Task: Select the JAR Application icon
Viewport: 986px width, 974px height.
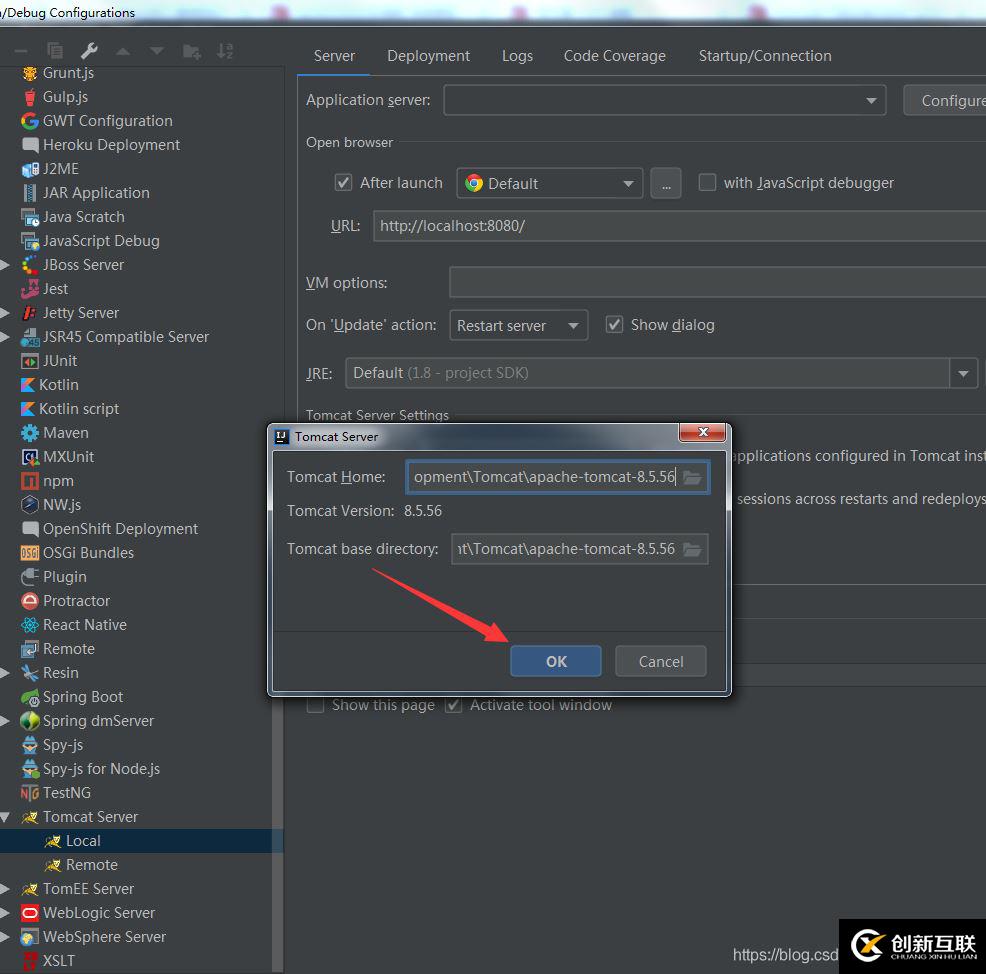Action: point(30,193)
